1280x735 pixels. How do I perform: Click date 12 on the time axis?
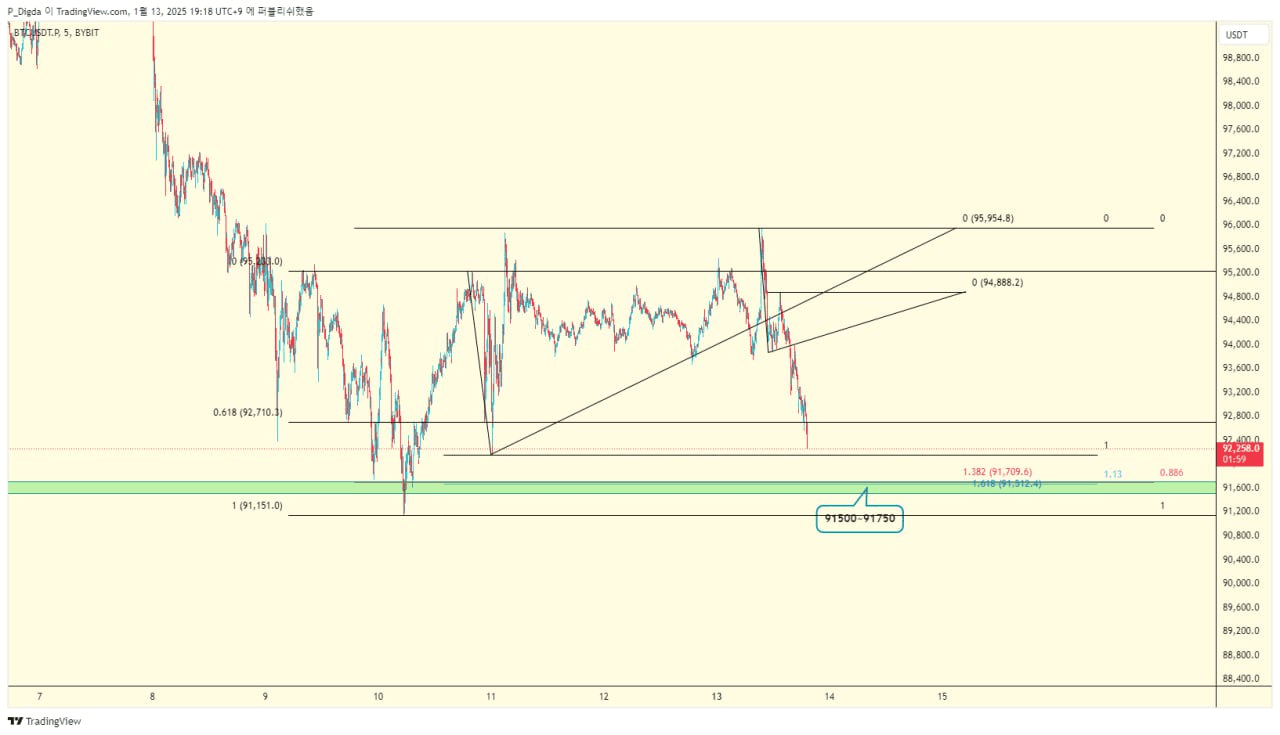(x=604, y=695)
